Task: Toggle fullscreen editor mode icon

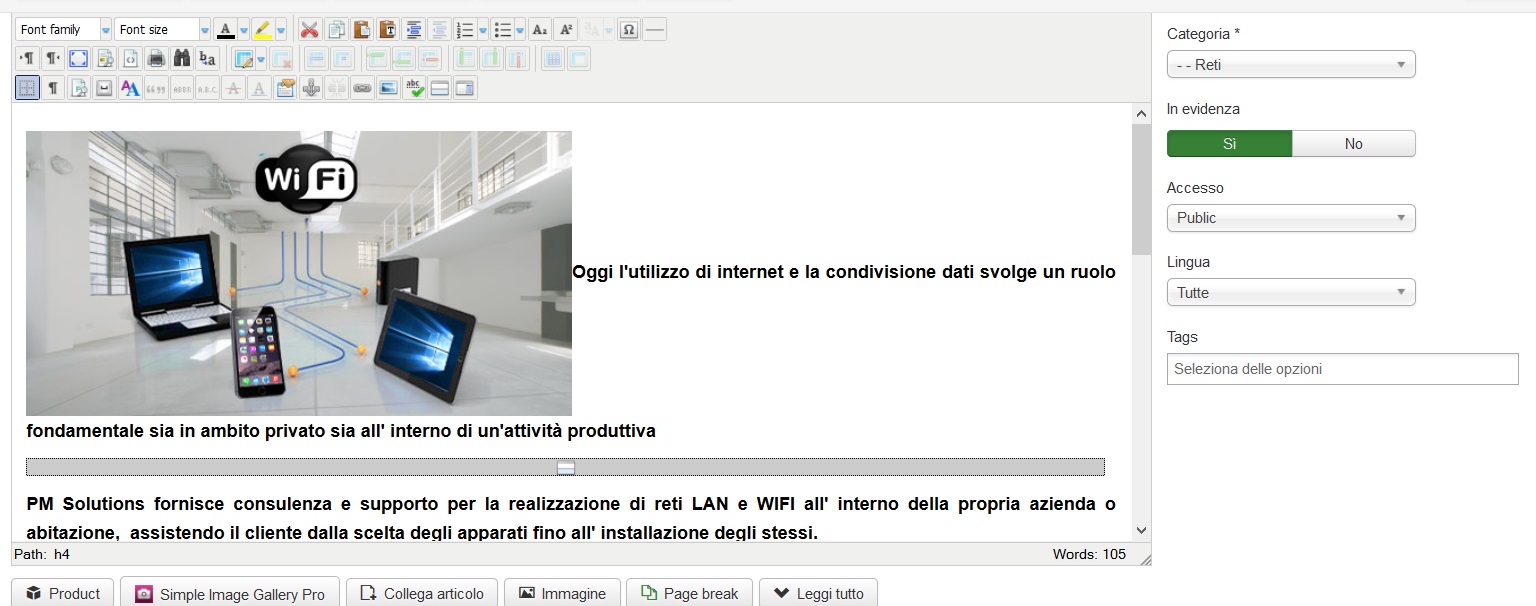Action: coord(78,58)
